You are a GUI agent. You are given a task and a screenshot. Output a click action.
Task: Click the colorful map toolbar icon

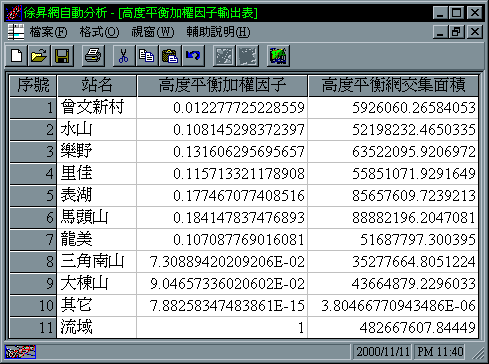click(278, 56)
